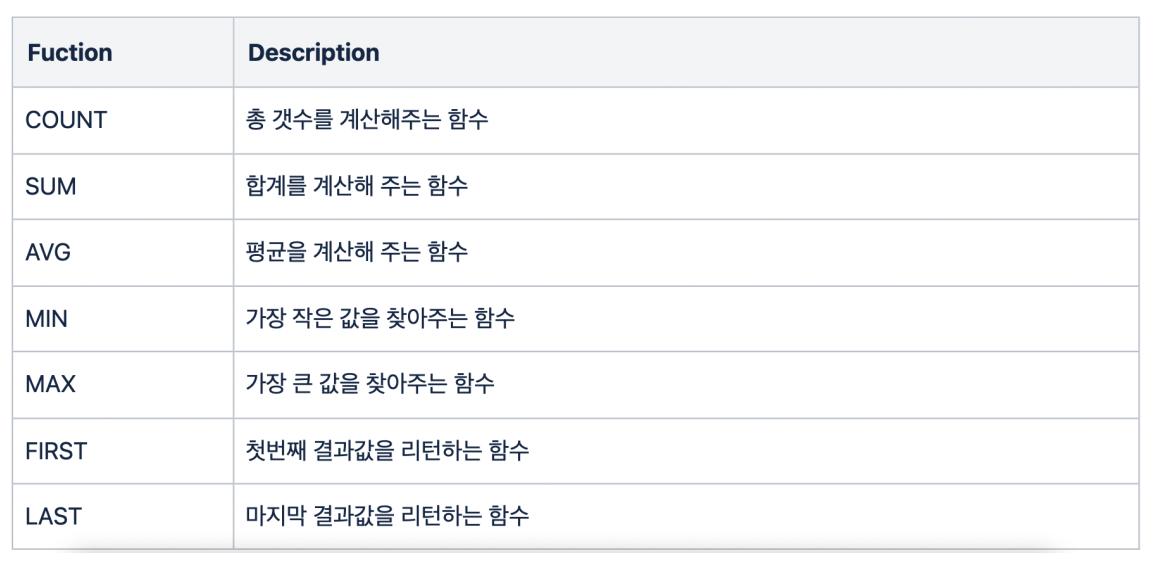Viewport: 1157px width, 564px height.
Task: Click the Description column header
Action: 313,52
